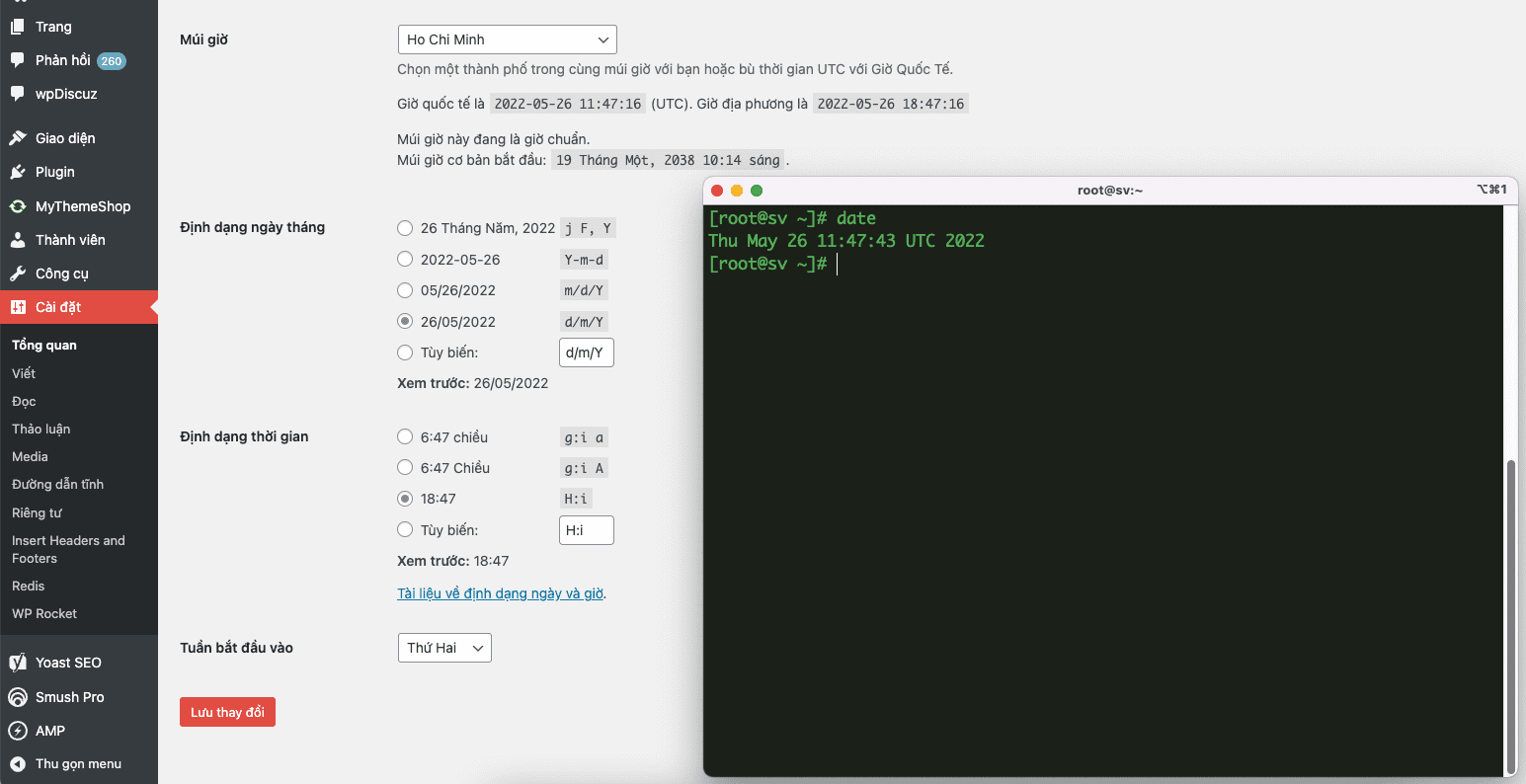Viewport: 1526px width, 784px height.
Task: Click the Giao diện paintbrush icon
Action: click(x=18, y=138)
